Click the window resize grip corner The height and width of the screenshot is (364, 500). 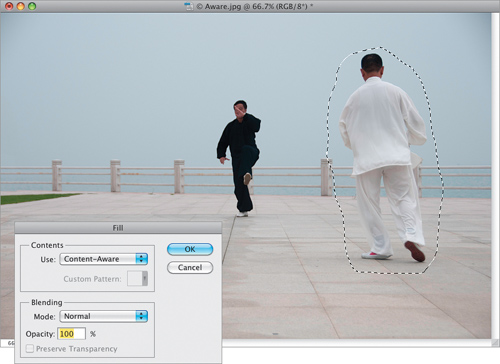[x=494, y=342]
